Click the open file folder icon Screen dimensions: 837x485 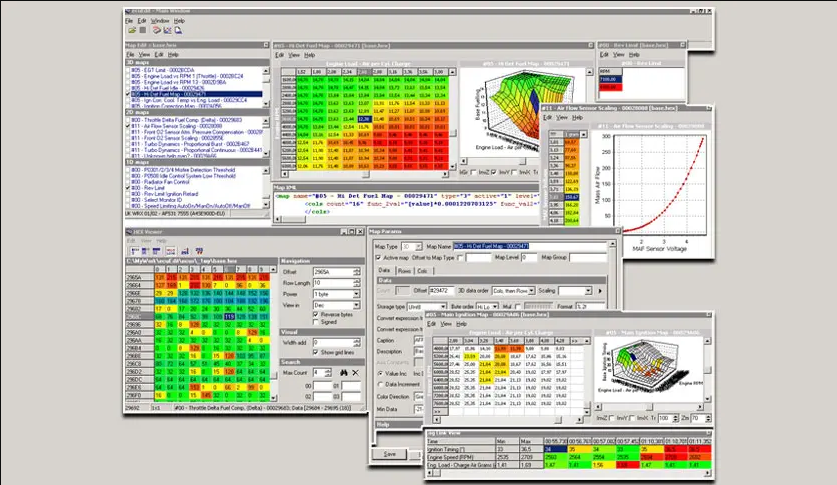(x=131, y=30)
